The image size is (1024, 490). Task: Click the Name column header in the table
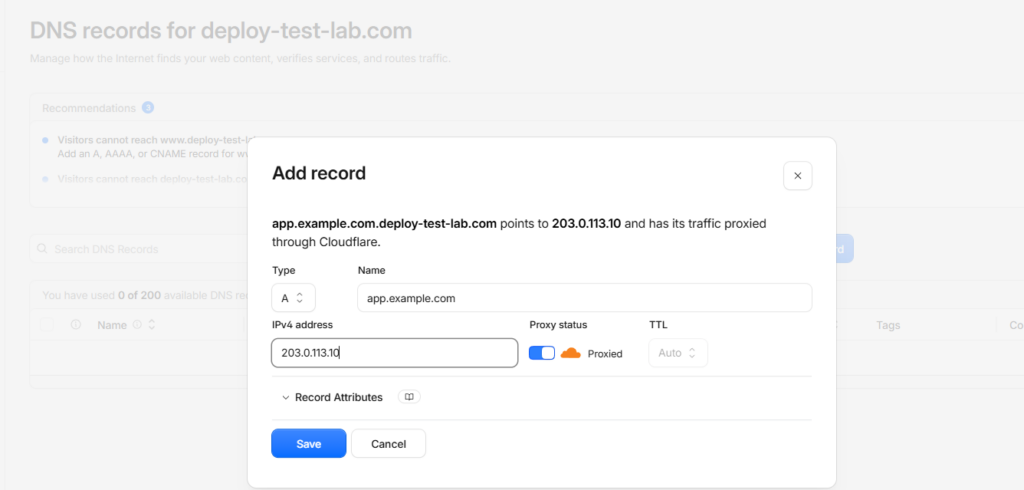(112, 325)
